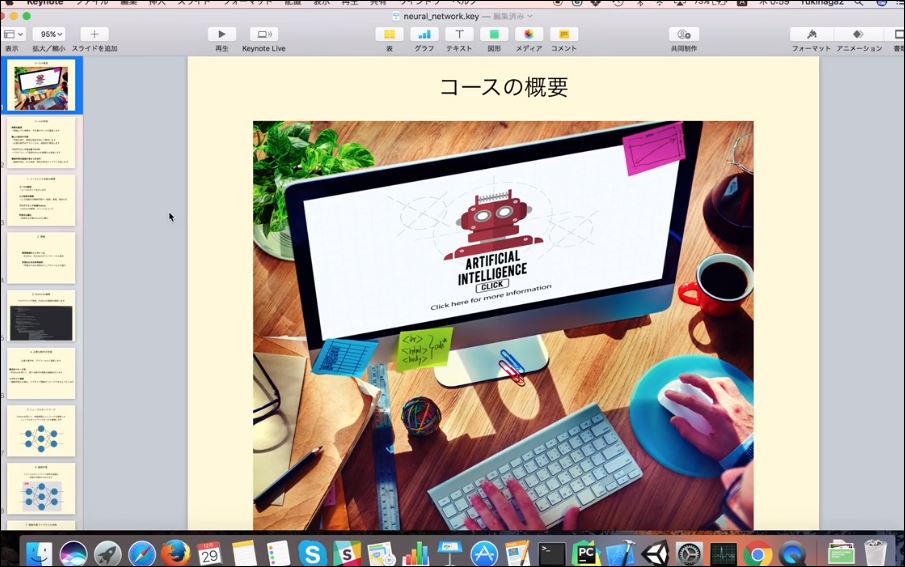Click the neural_network.key document title
Image resolution: width=905 pixels, height=567 pixels.
pos(441,16)
